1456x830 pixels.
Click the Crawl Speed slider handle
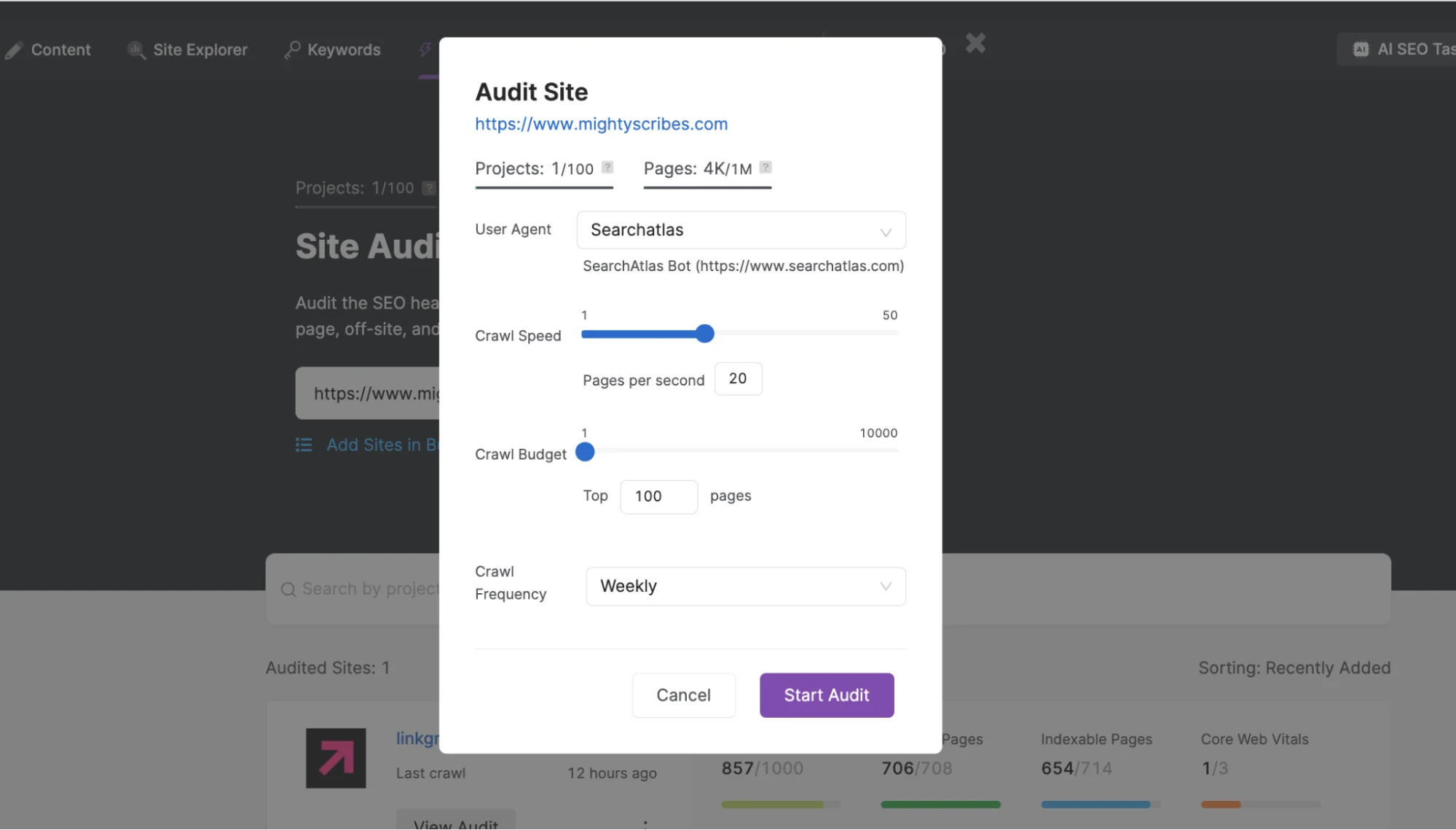pyautogui.click(x=704, y=334)
